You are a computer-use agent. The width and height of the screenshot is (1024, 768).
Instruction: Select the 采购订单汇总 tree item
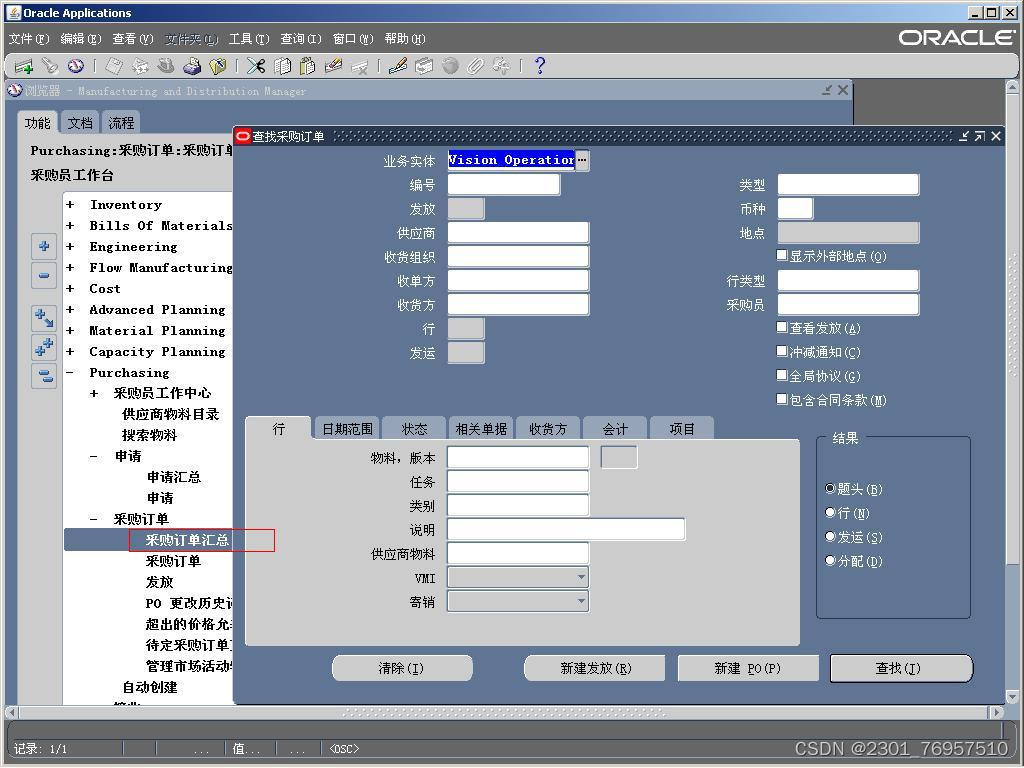[x=187, y=540]
